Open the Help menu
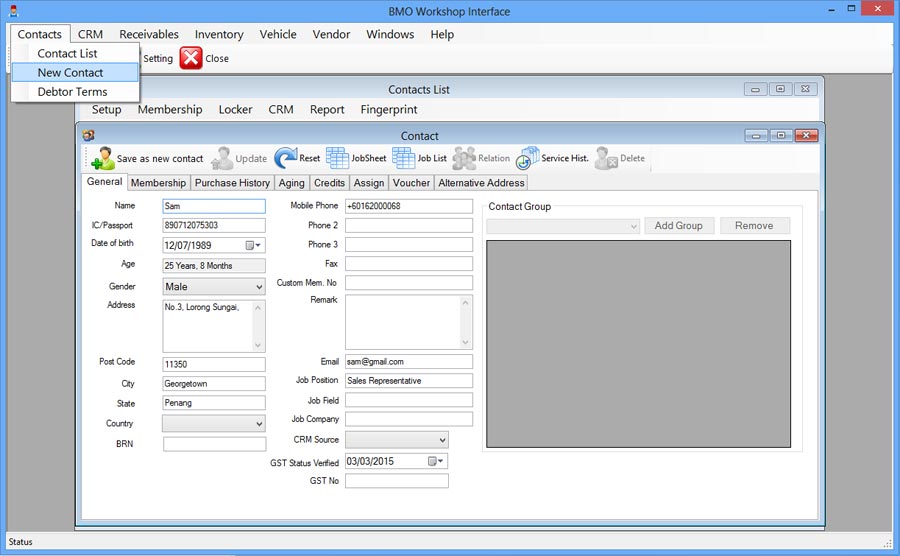Viewport: 900px width, 556px height. click(x=442, y=34)
